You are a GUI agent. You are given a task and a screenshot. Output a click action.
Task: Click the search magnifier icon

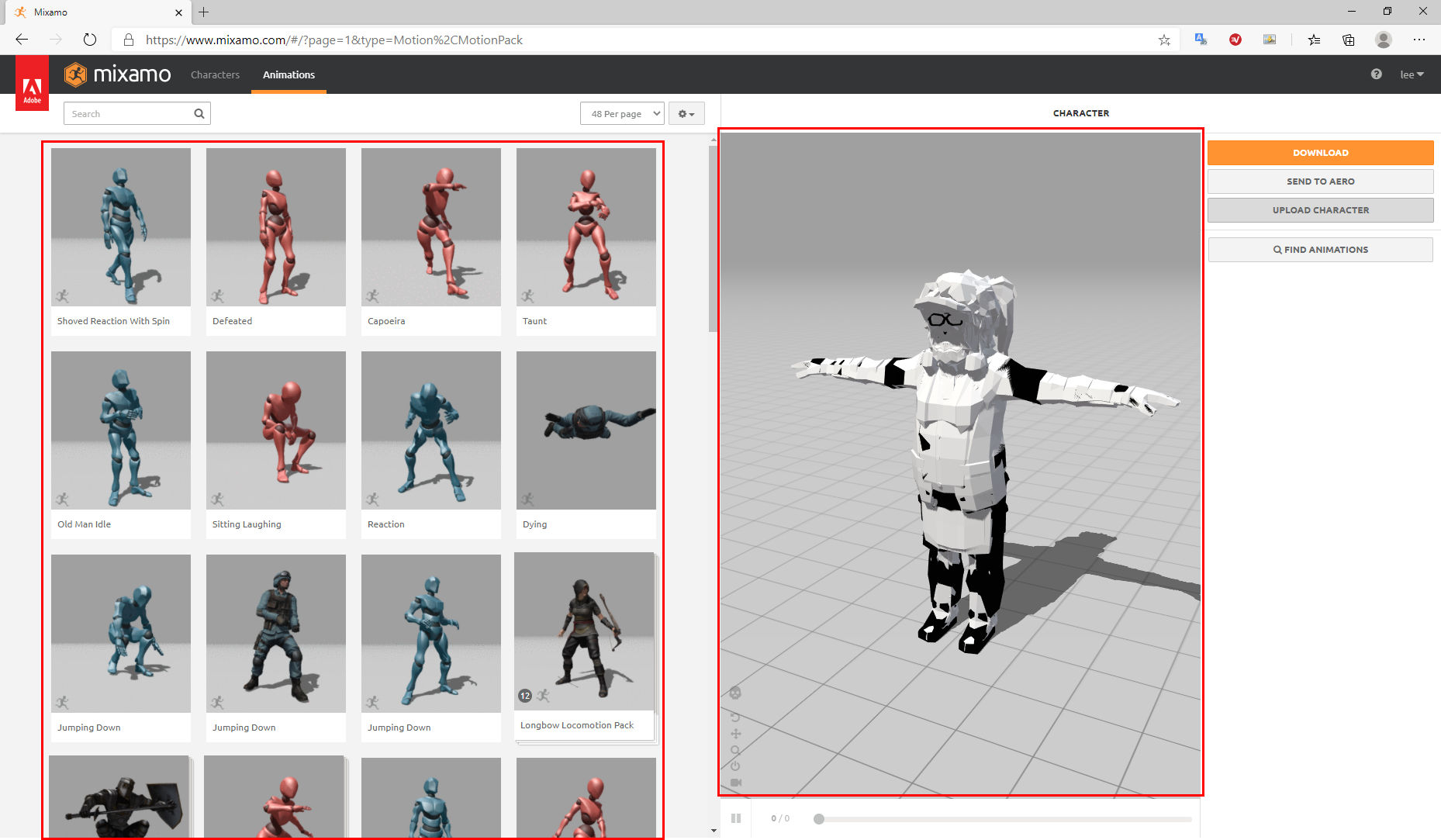199,114
